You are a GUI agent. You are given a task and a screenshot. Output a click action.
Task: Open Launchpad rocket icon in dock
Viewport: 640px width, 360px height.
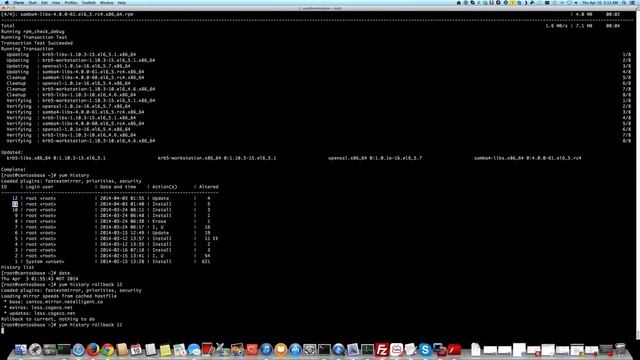click(35, 350)
